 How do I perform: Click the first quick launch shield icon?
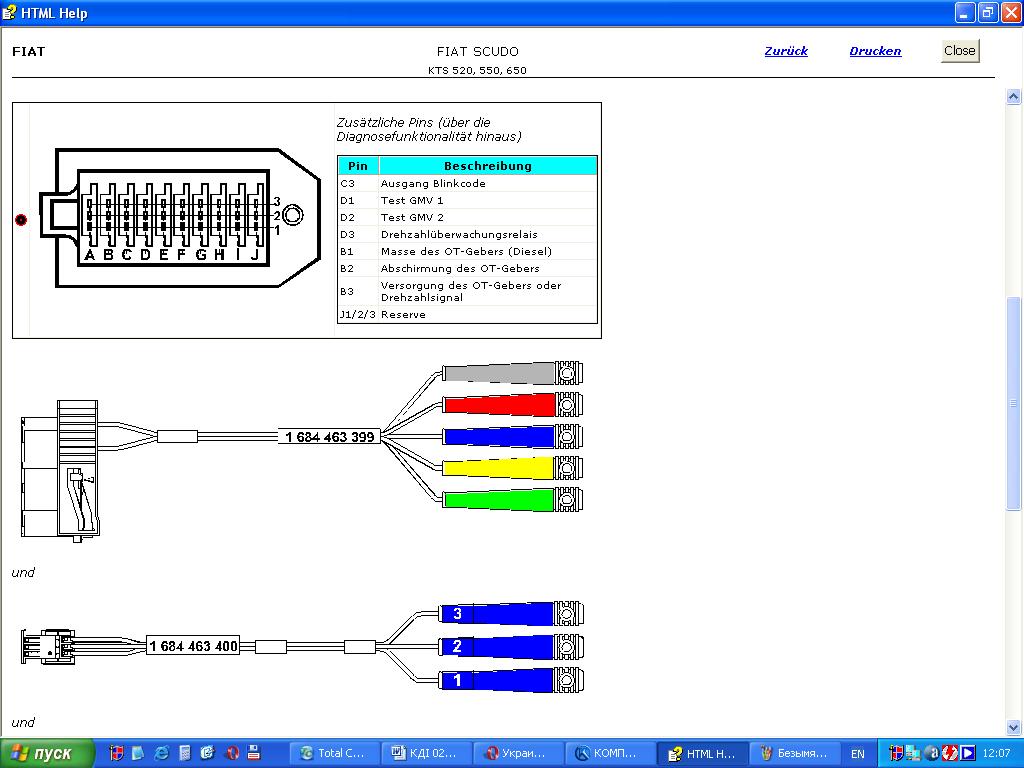pyautogui.click(x=116, y=753)
